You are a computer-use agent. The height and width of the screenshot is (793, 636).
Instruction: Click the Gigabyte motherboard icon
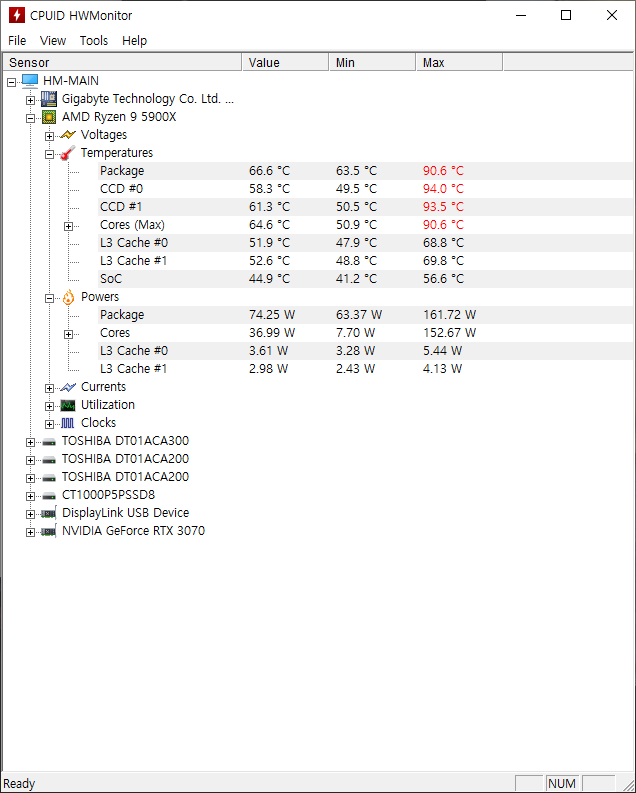coord(49,99)
